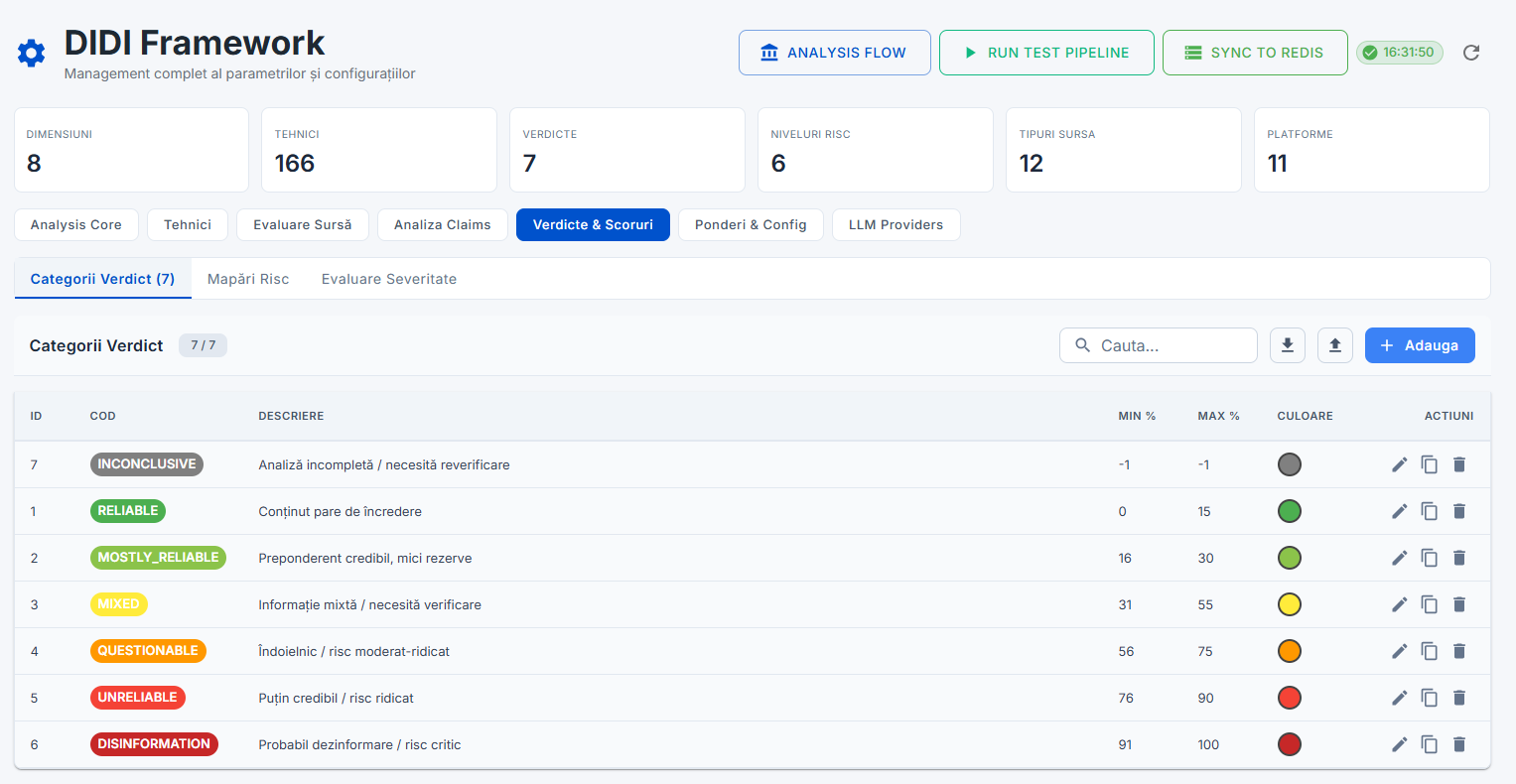Edit the MIXED verdict row
The width and height of the screenshot is (1516, 784).
tap(1400, 604)
